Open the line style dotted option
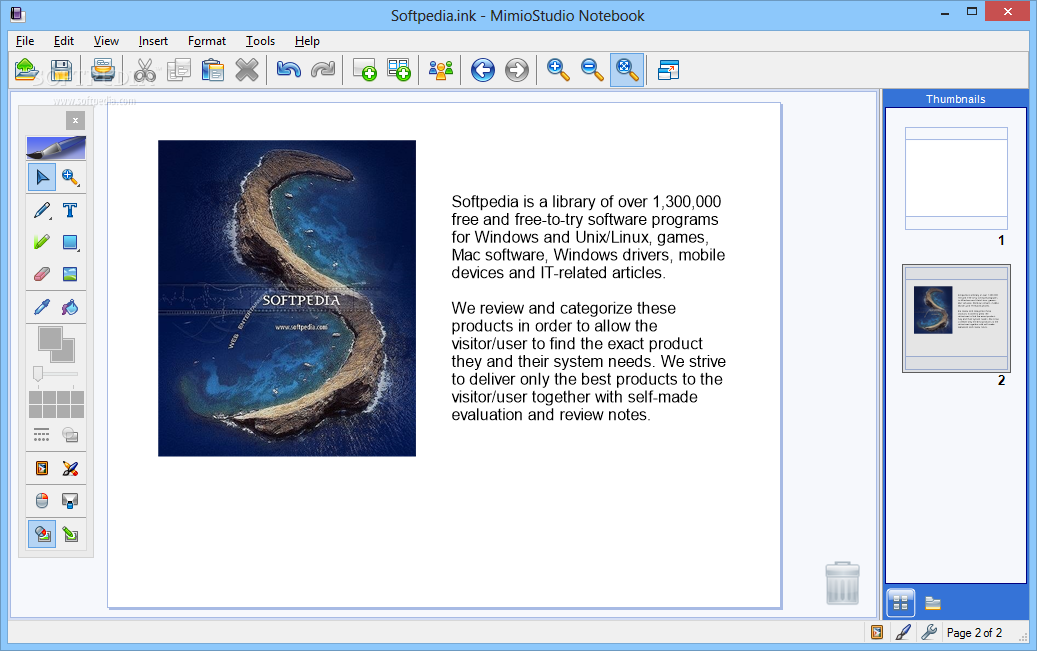The height and width of the screenshot is (651, 1037). (42, 435)
